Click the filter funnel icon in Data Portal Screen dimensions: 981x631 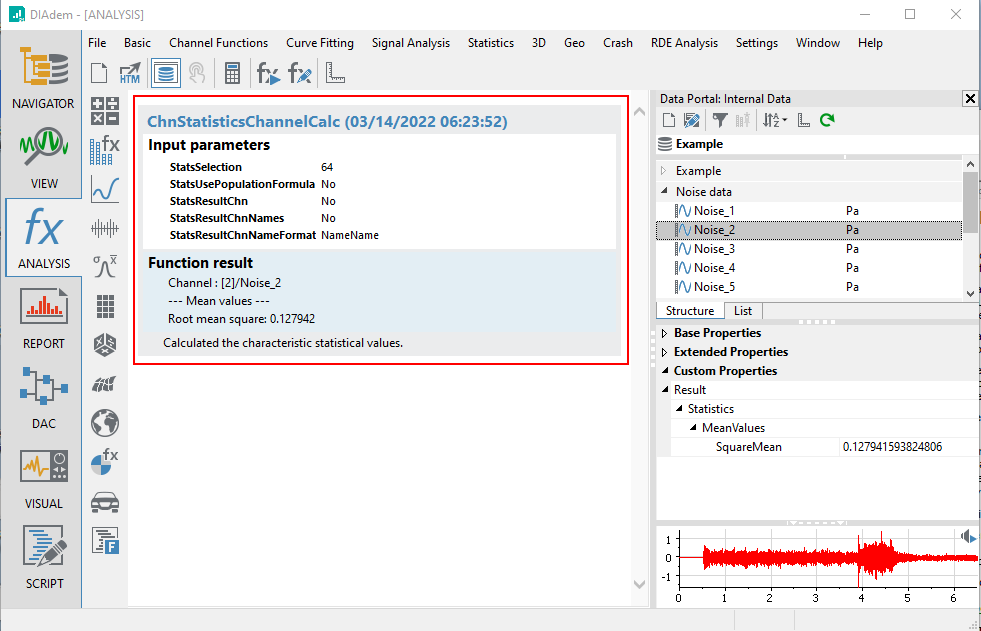tap(719, 120)
